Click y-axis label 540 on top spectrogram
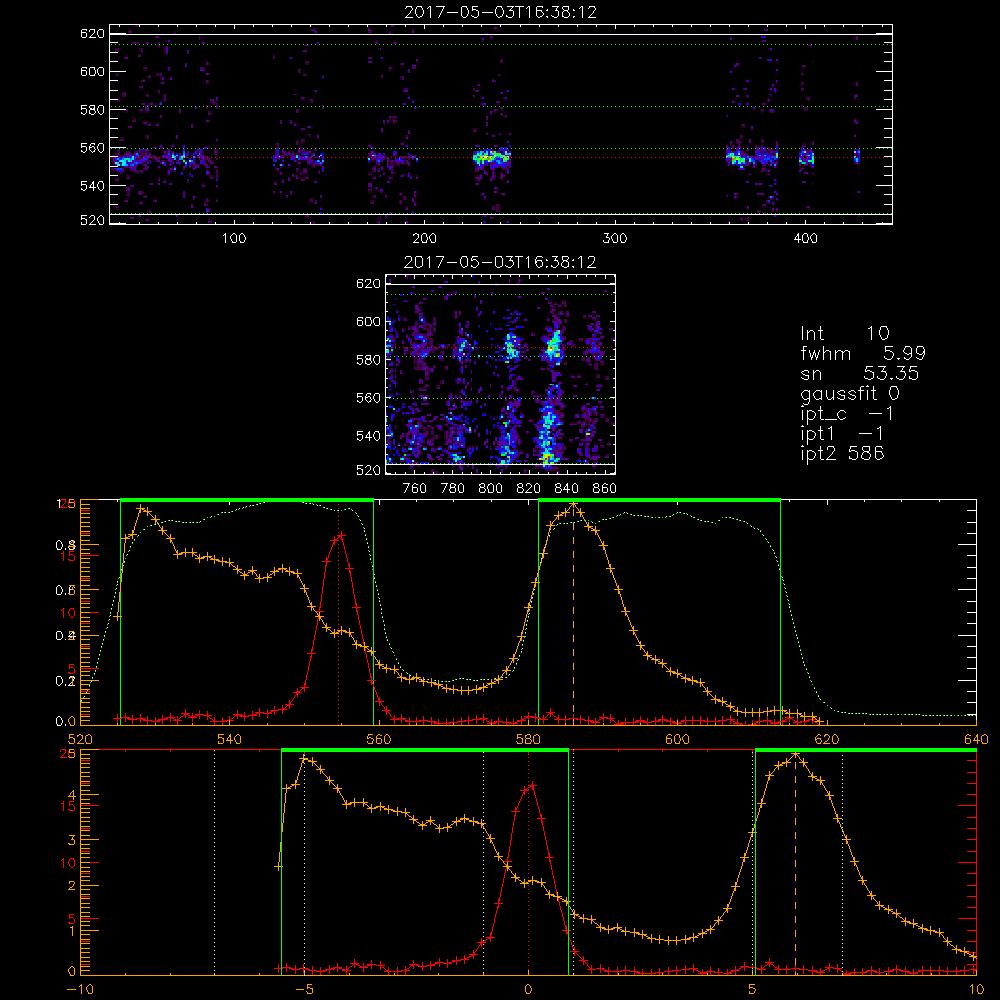Viewport: 1000px width, 1000px height. (x=92, y=186)
